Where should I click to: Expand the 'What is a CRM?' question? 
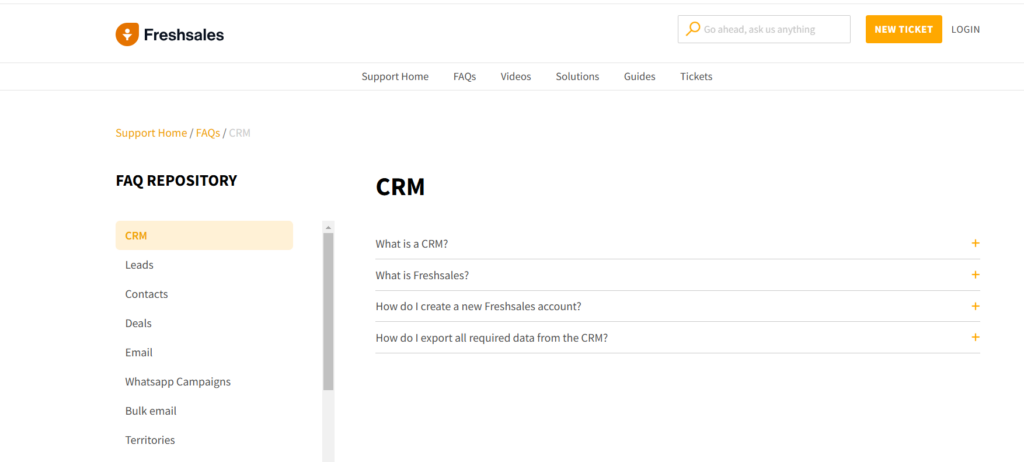tap(412, 244)
